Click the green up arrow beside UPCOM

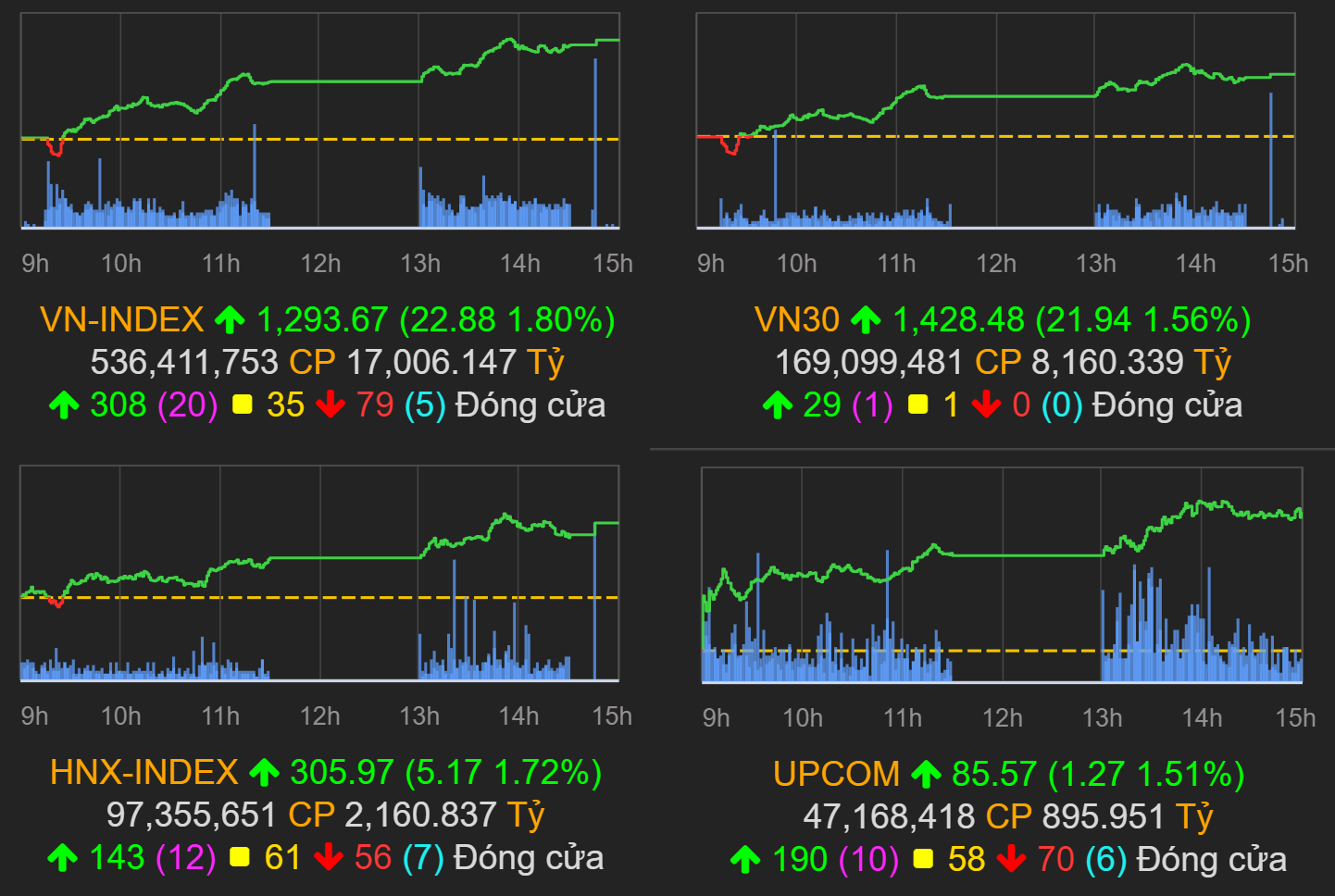(926, 775)
